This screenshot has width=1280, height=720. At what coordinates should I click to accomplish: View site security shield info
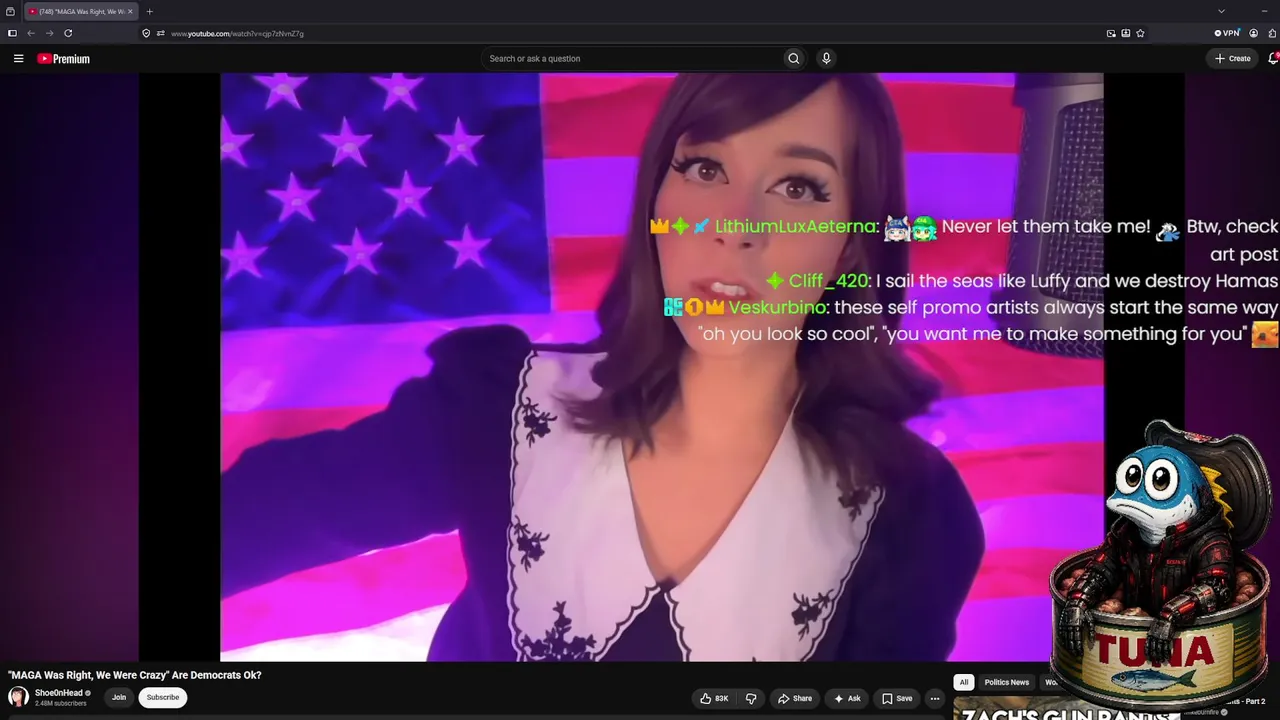[146, 33]
